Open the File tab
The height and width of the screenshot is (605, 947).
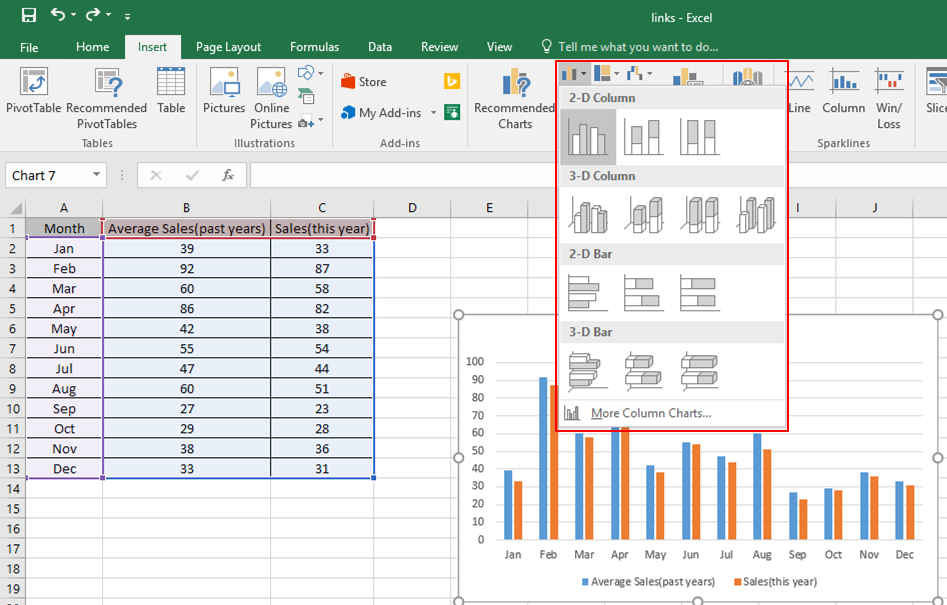coord(28,47)
